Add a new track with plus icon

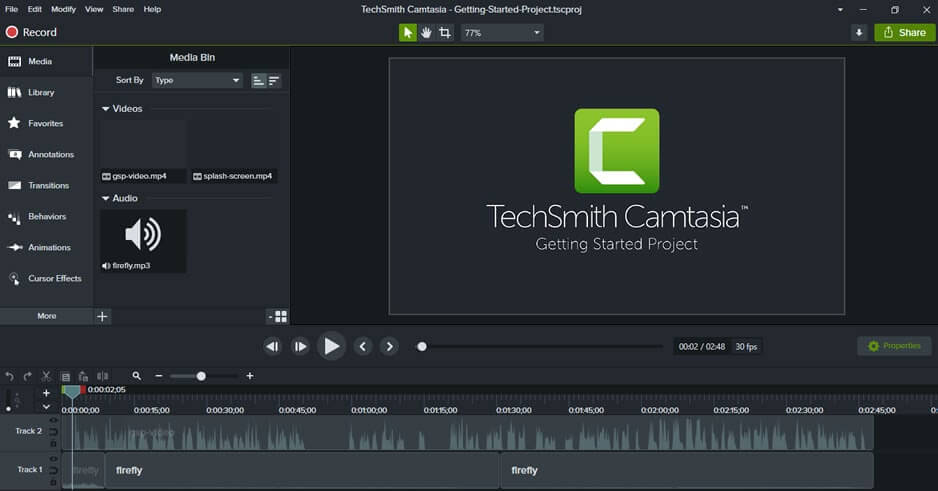pyautogui.click(x=46, y=393)
